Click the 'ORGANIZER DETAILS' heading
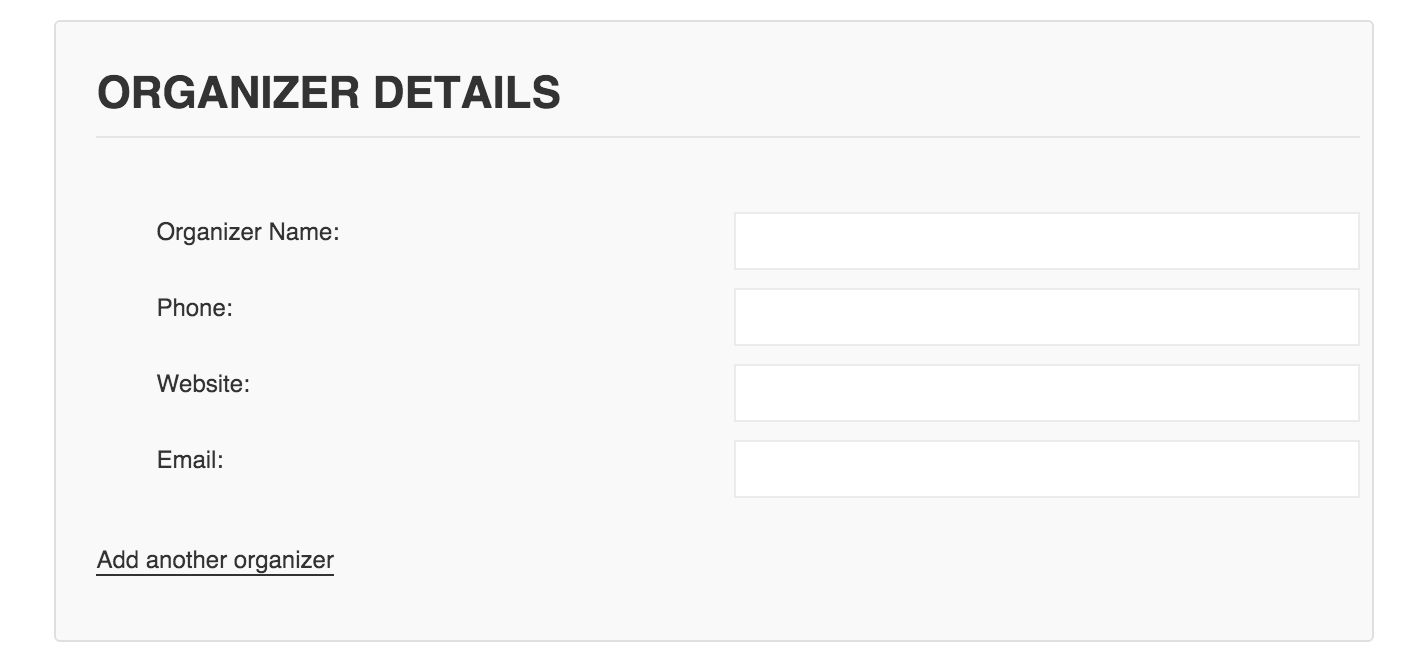The width and height of the screenshot is (1428, 668). click(328, 94)
